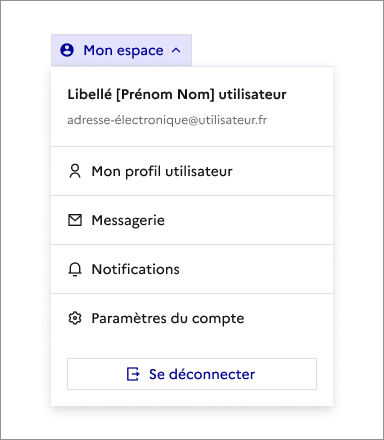Click the Mon espace label text
This screenshot has height=440, width=384.
point(123,51)
